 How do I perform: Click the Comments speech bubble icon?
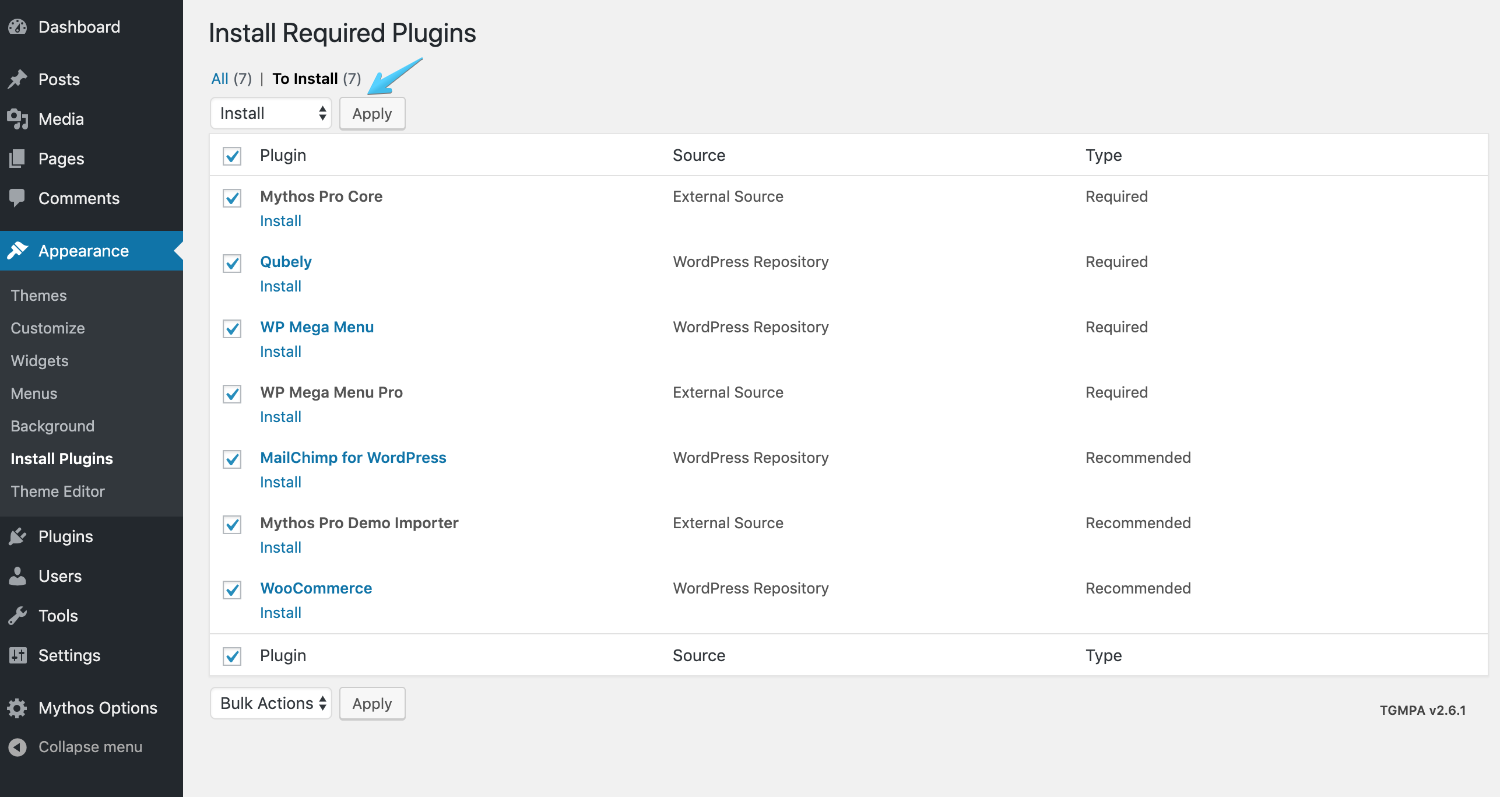click(17, 198)
